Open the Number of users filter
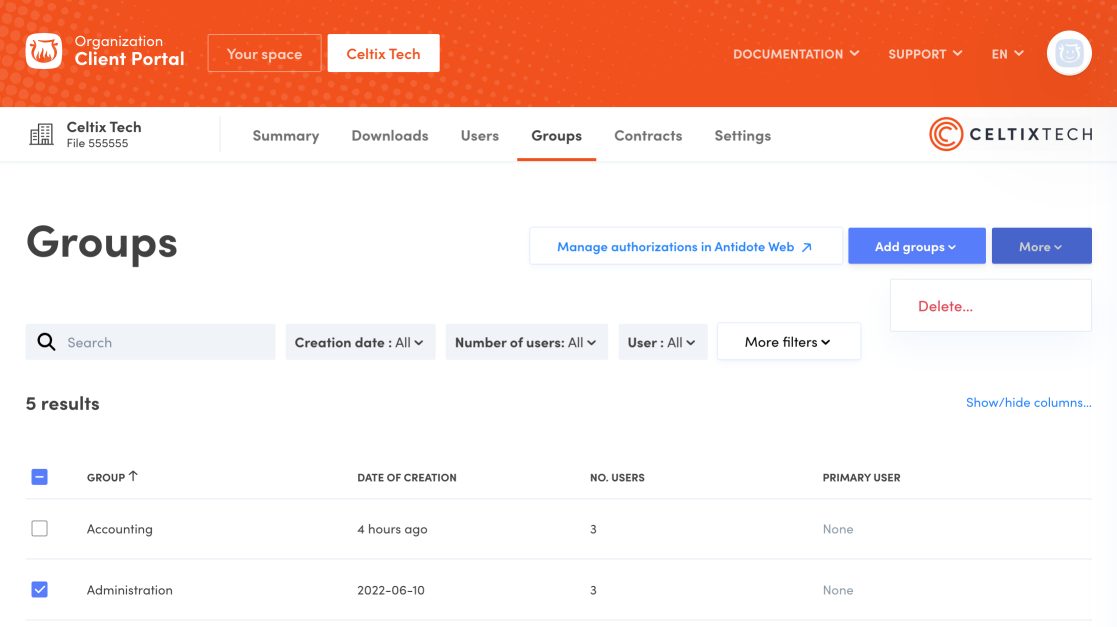The image size is (1117, 627). (526, 342)
